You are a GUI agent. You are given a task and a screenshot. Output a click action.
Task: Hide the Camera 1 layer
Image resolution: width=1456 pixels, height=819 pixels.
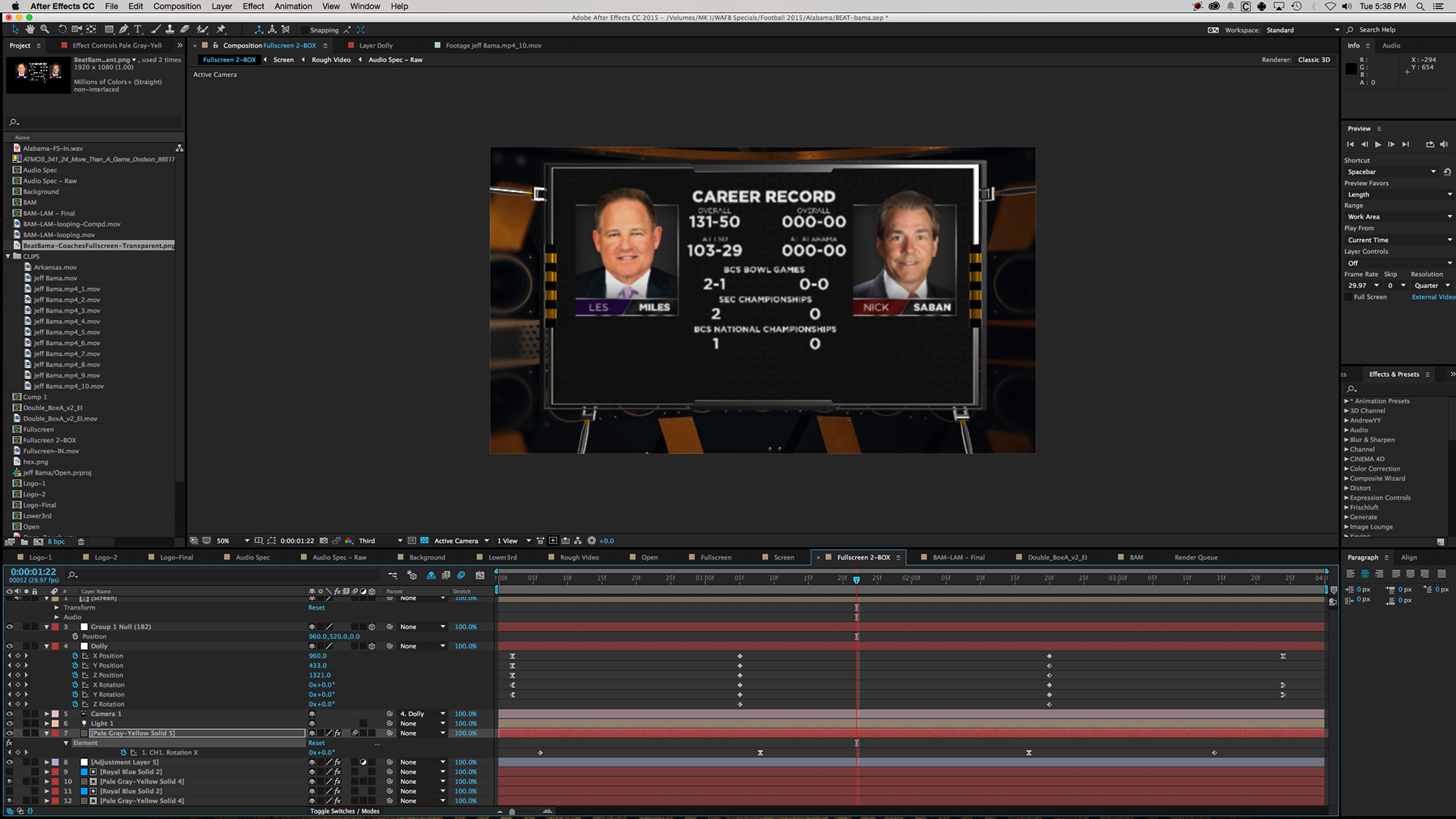[x=10, y=714]
